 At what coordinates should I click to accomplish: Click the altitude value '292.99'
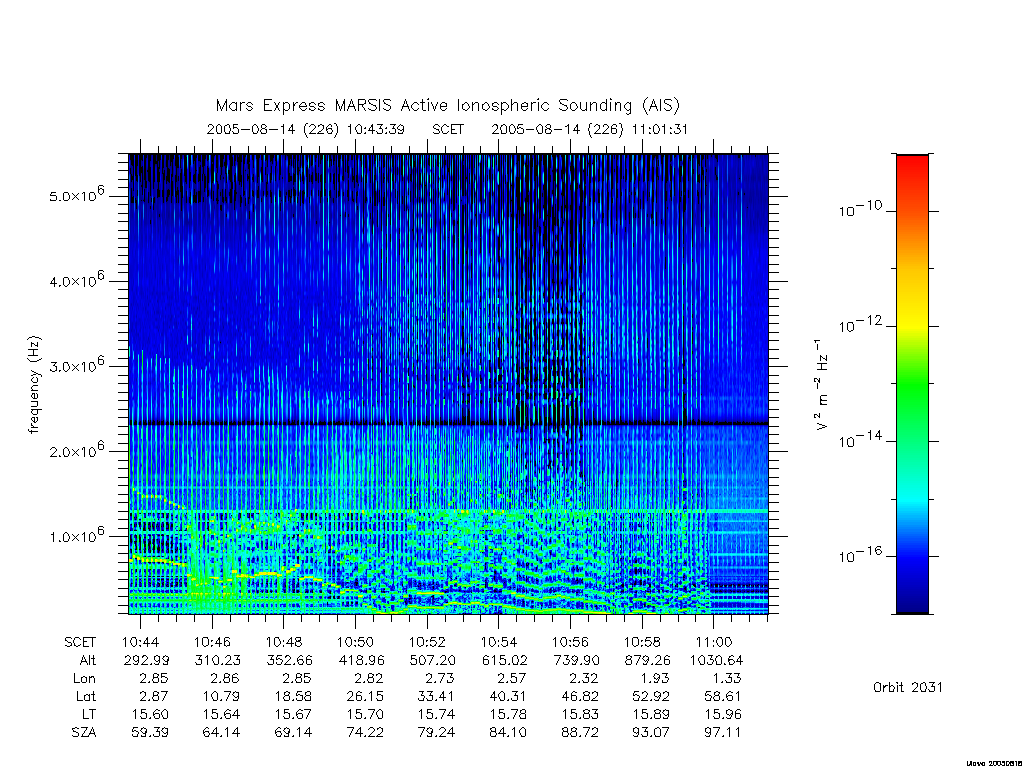pos(146,660)
